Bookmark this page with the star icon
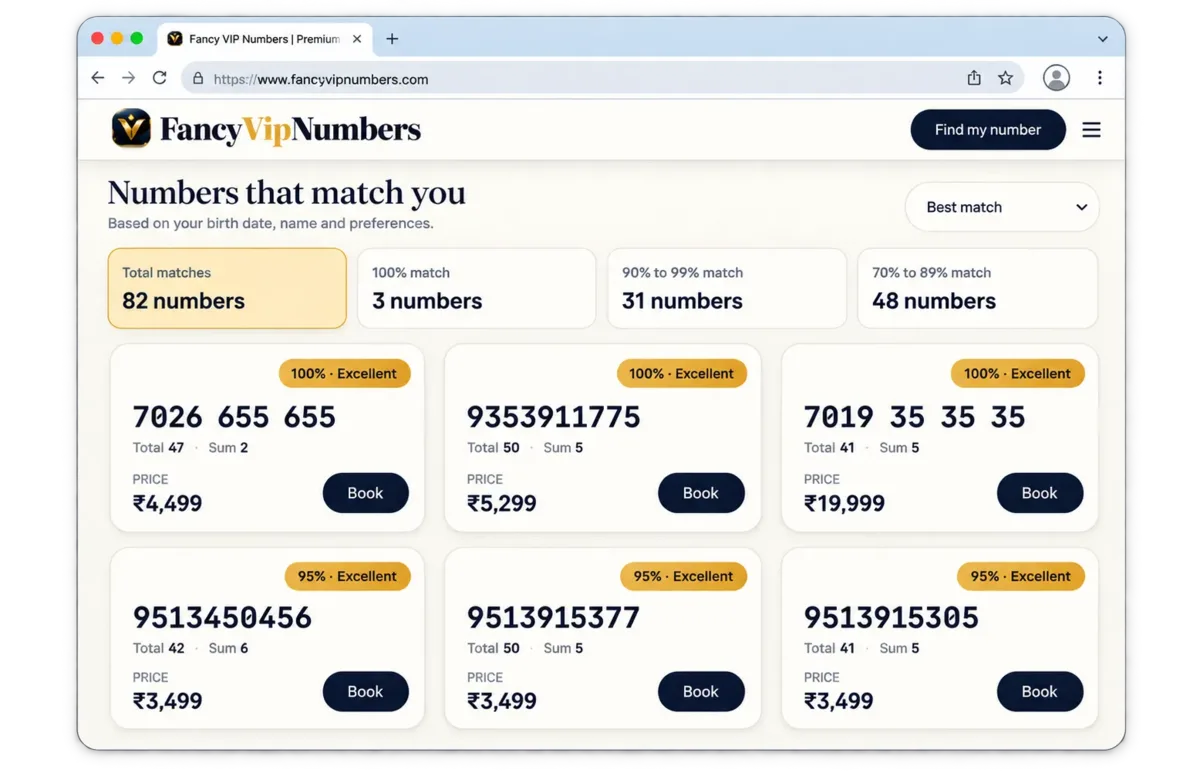 (1006, 78)
